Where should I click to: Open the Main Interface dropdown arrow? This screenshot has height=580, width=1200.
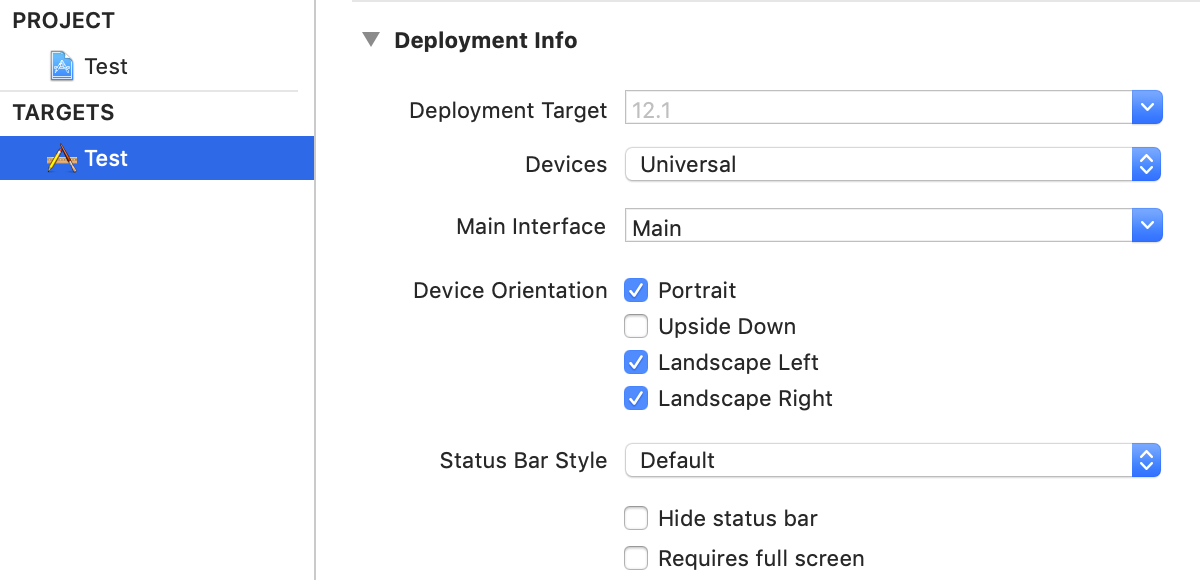pos(1147,226)
